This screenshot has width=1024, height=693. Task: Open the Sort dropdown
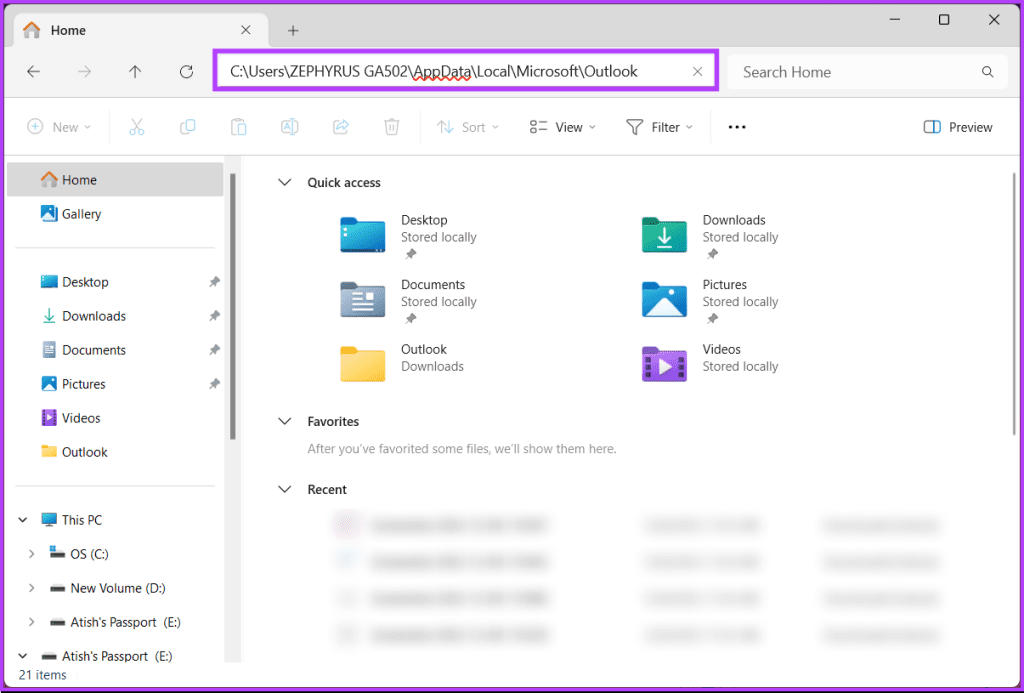point(468,127)
